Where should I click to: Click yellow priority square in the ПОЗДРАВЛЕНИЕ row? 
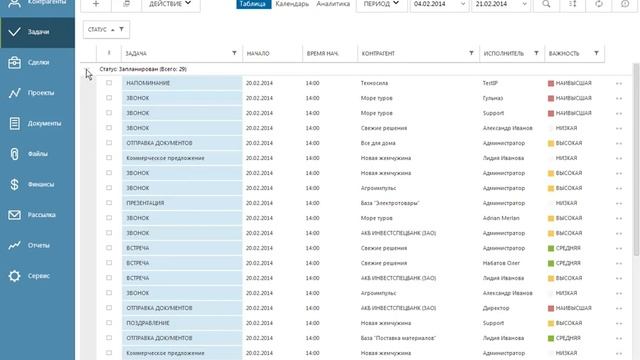pos(551,323)
